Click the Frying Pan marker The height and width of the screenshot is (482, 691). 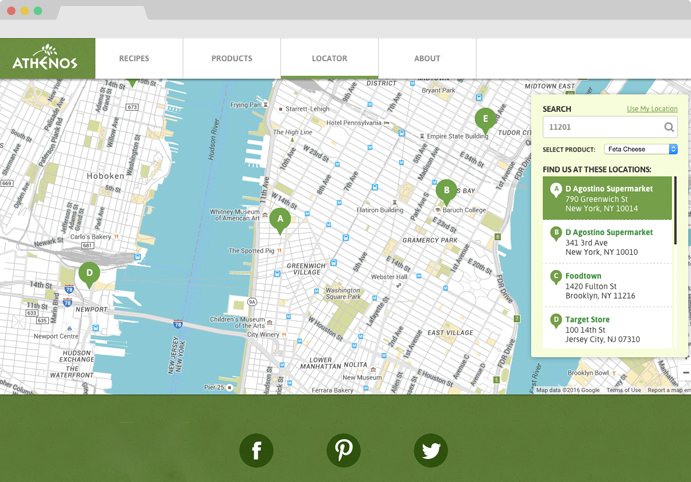(265, 105)
